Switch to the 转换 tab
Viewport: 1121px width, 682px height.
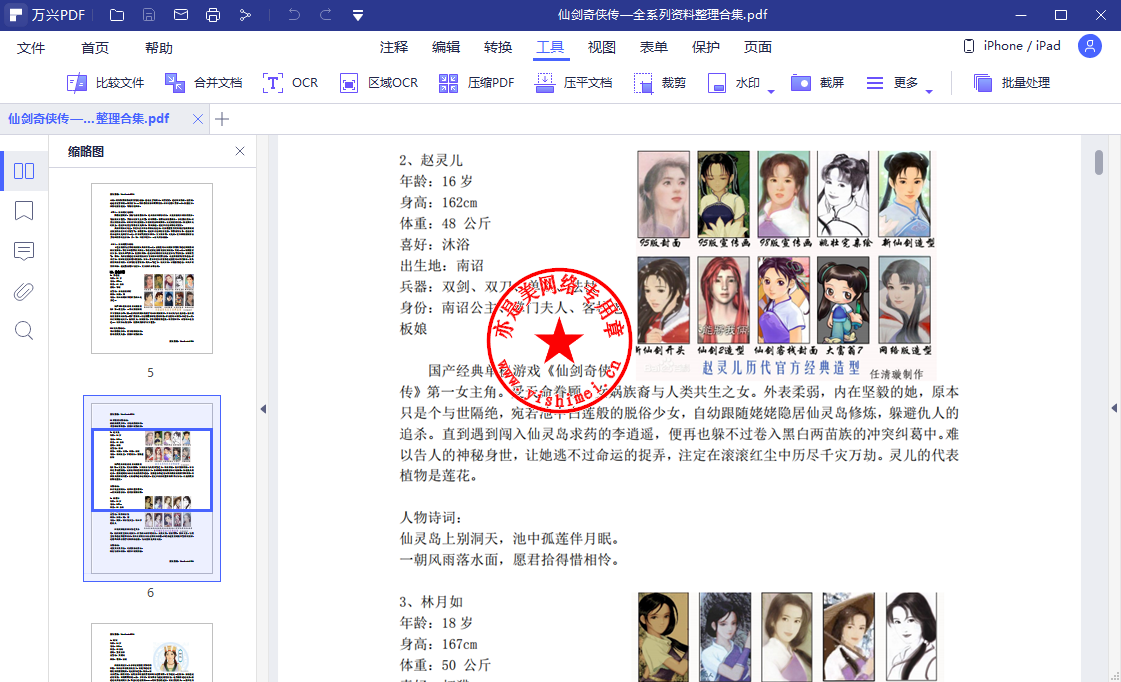pos(498,47)
